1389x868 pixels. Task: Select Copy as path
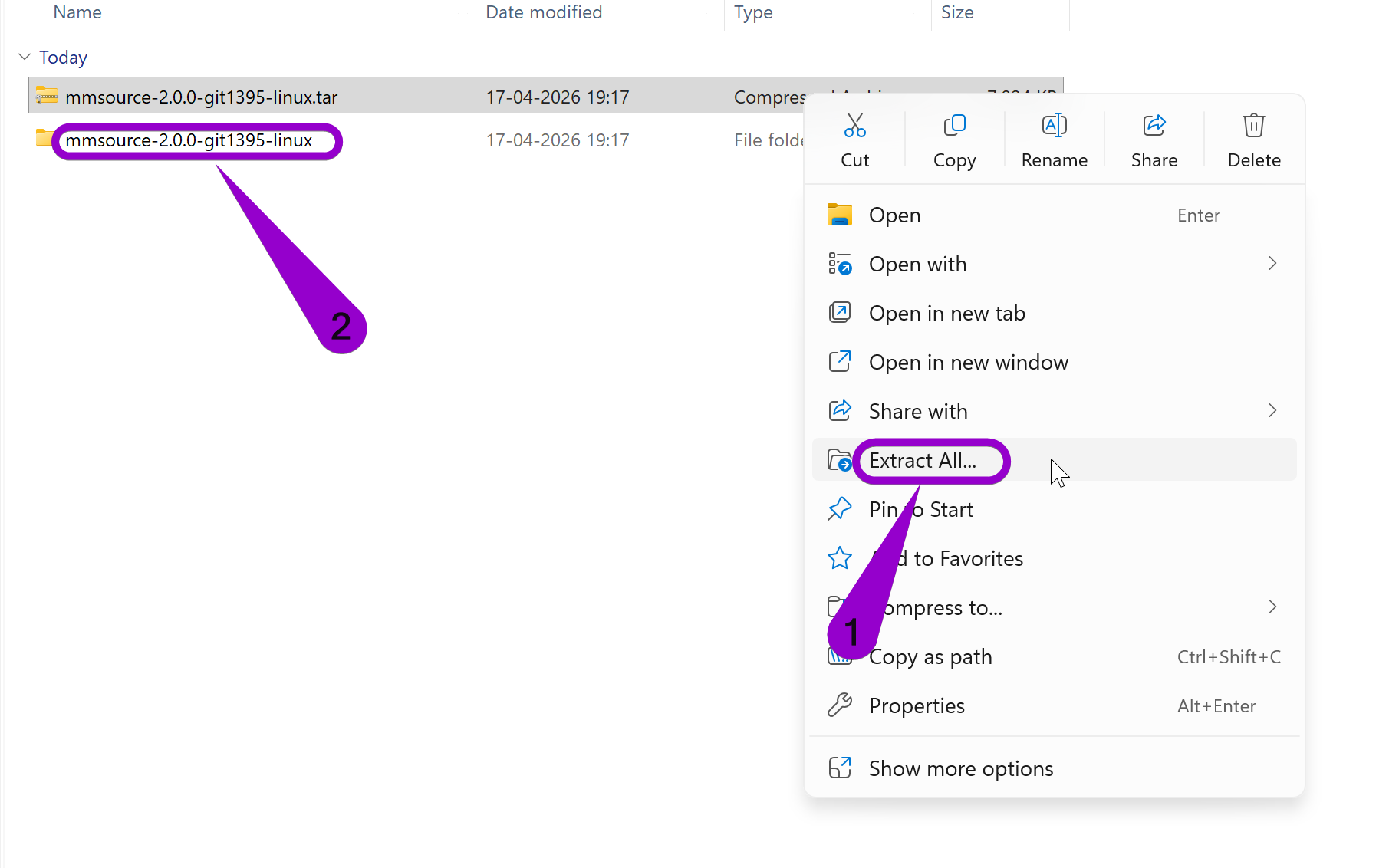pyautogui.click(x=930, y=656)
